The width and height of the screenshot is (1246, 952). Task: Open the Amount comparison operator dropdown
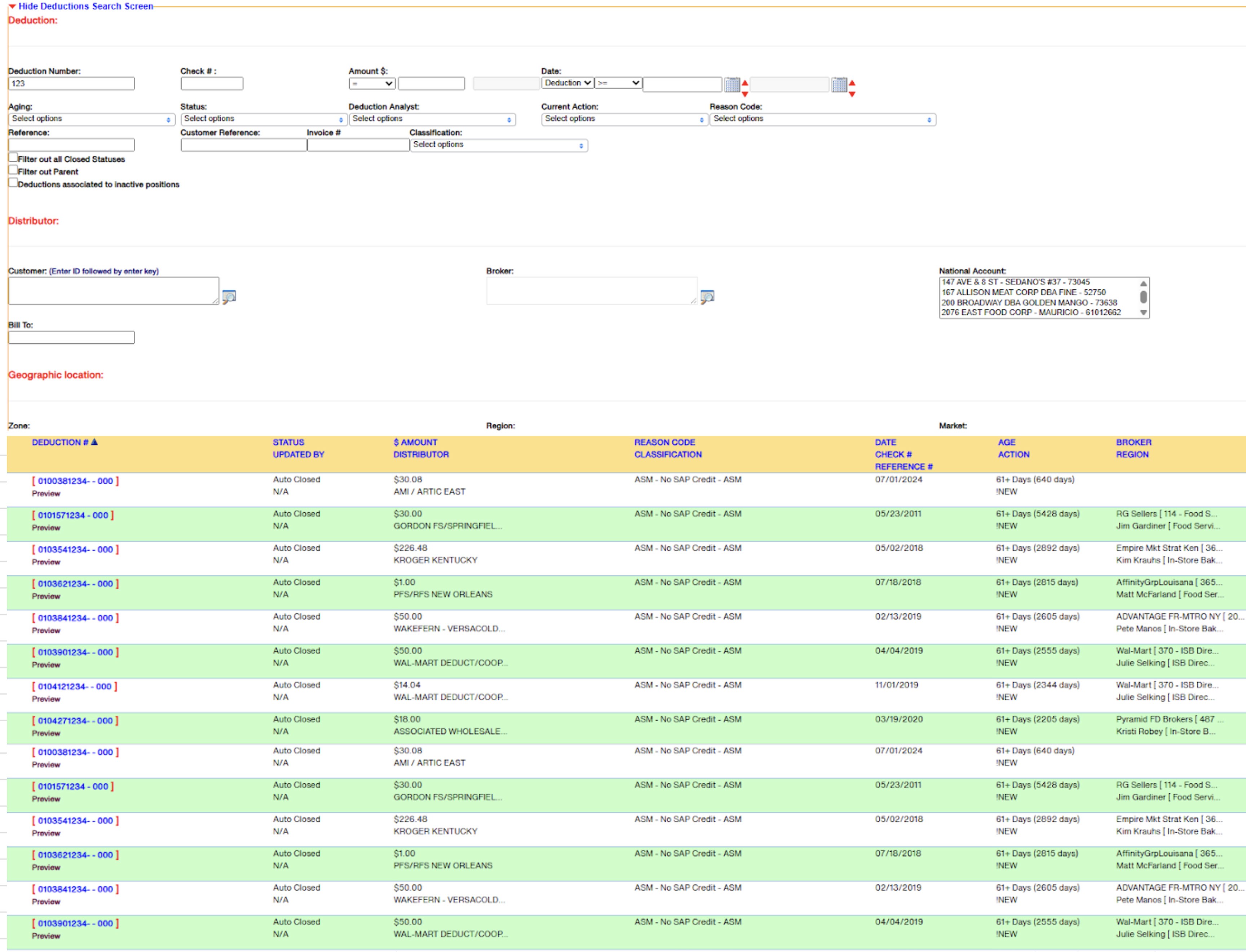[x=372, y=84]
